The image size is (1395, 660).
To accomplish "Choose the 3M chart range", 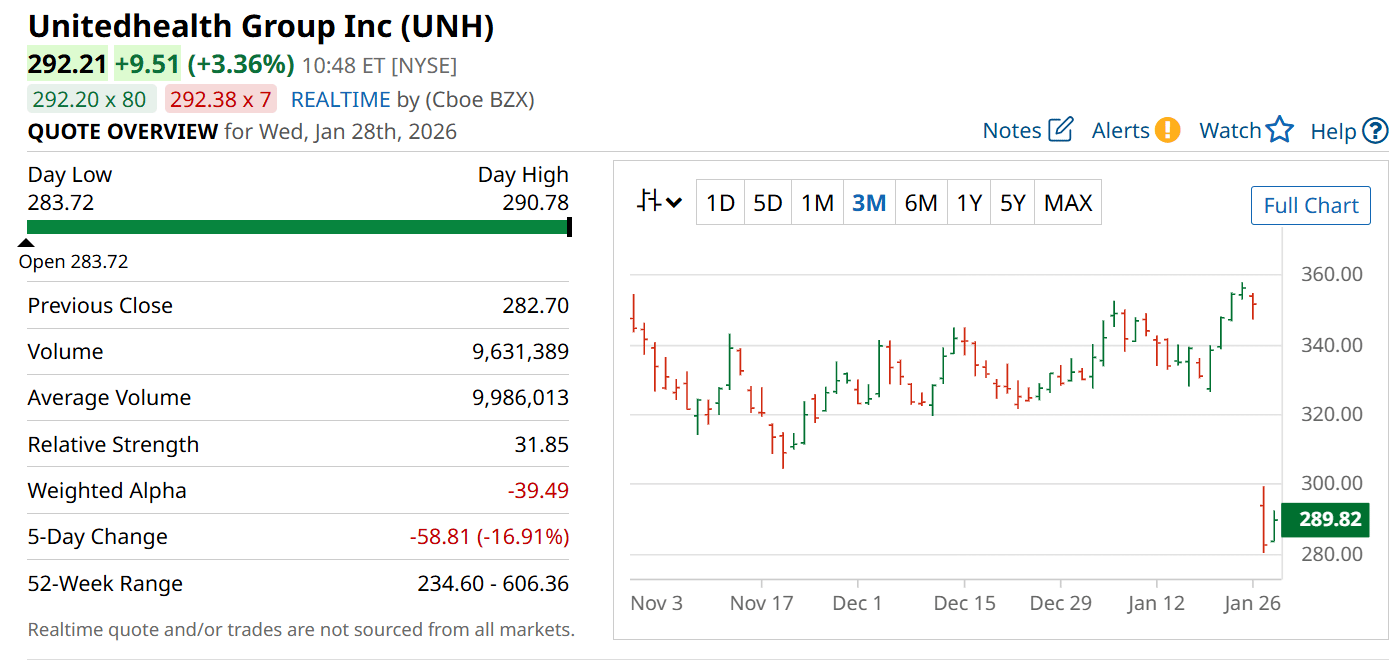I will 869,203.
